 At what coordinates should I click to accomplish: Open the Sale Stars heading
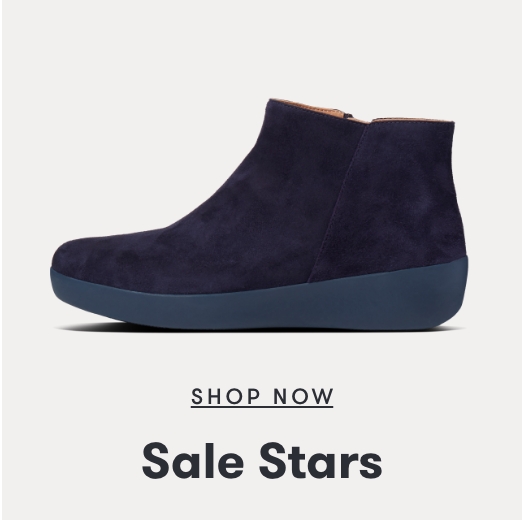click(x=262, y=461)
